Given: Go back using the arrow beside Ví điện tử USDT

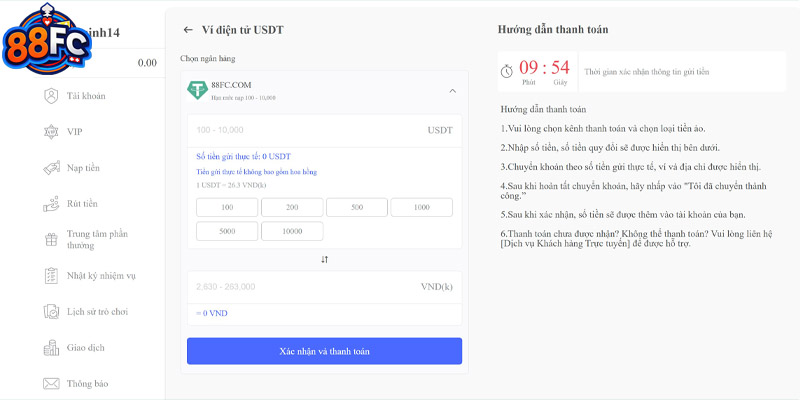Looking at the screenshot, I should point(188,30).
